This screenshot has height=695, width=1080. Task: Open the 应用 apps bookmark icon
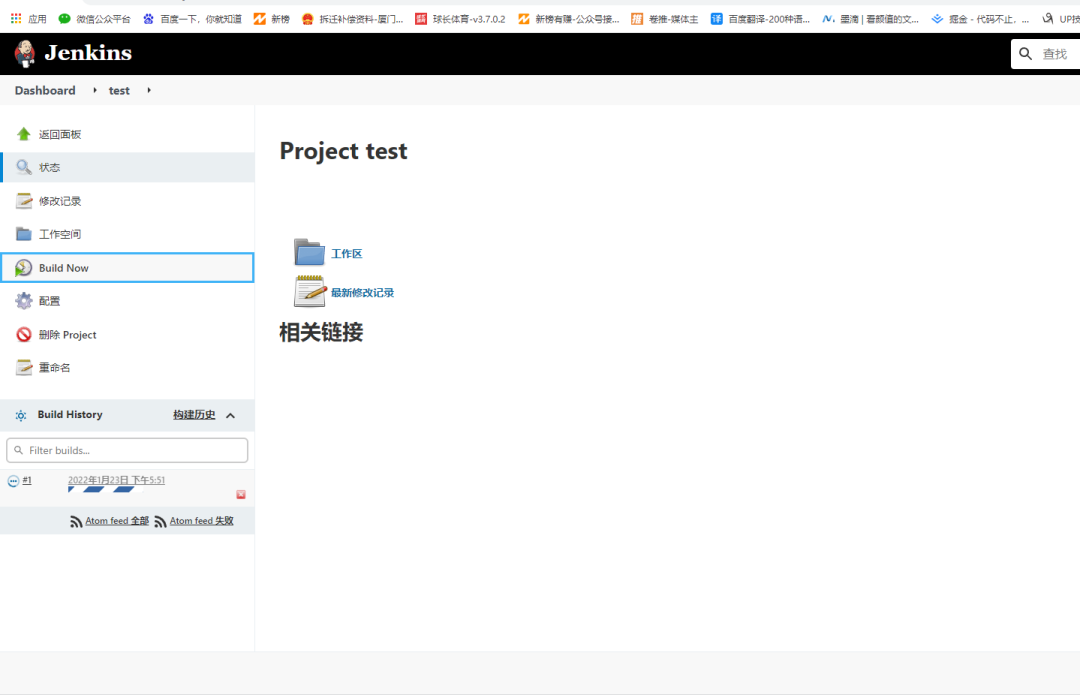(x=16, y=19)
